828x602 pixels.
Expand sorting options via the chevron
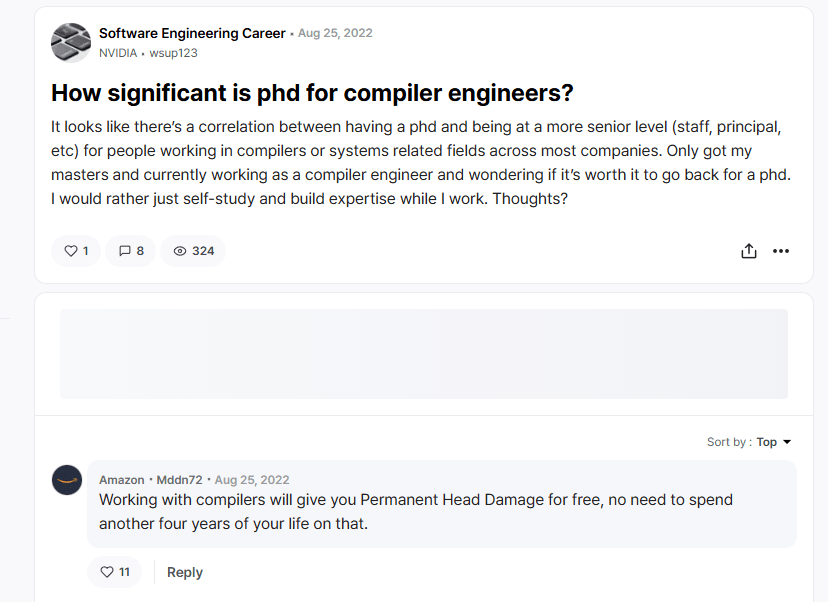787,441
